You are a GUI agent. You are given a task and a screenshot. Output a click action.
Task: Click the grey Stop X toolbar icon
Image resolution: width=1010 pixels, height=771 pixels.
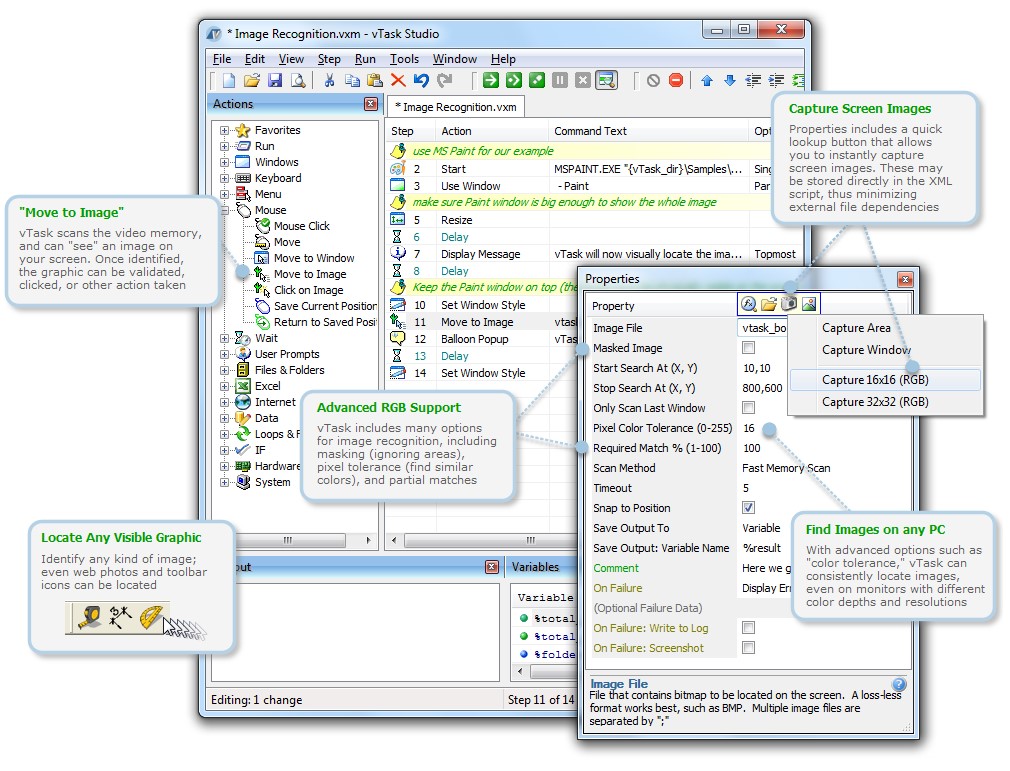(583, 81)
